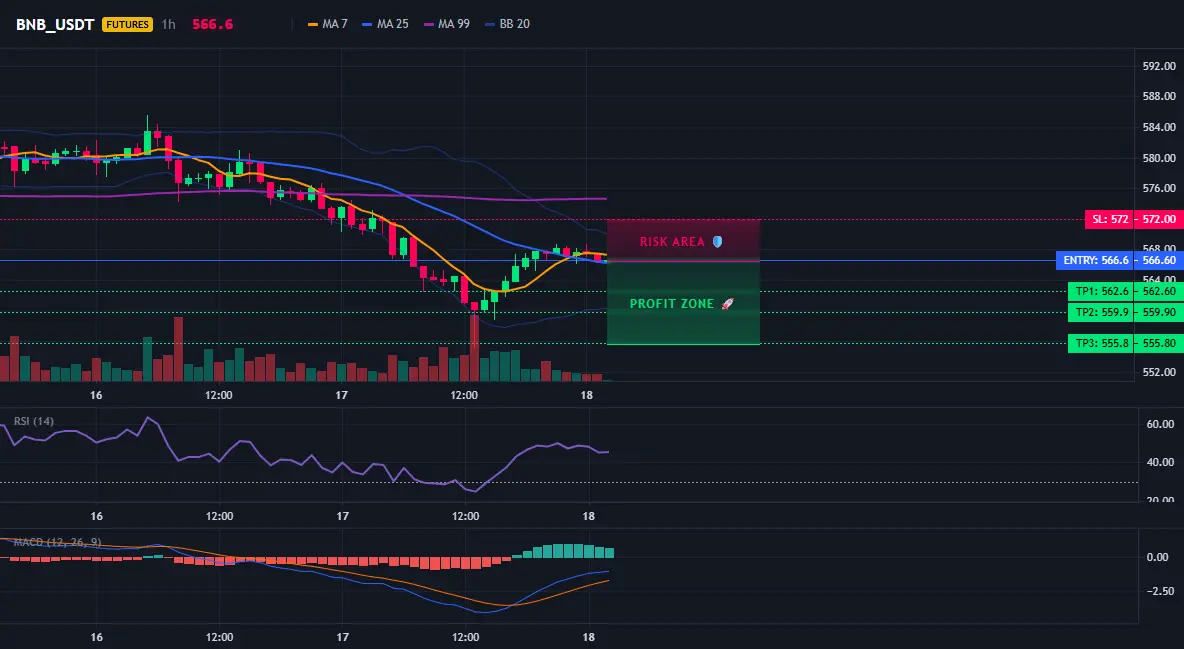Click the 562.60 green price axis tag

[x=1159, y=292]
